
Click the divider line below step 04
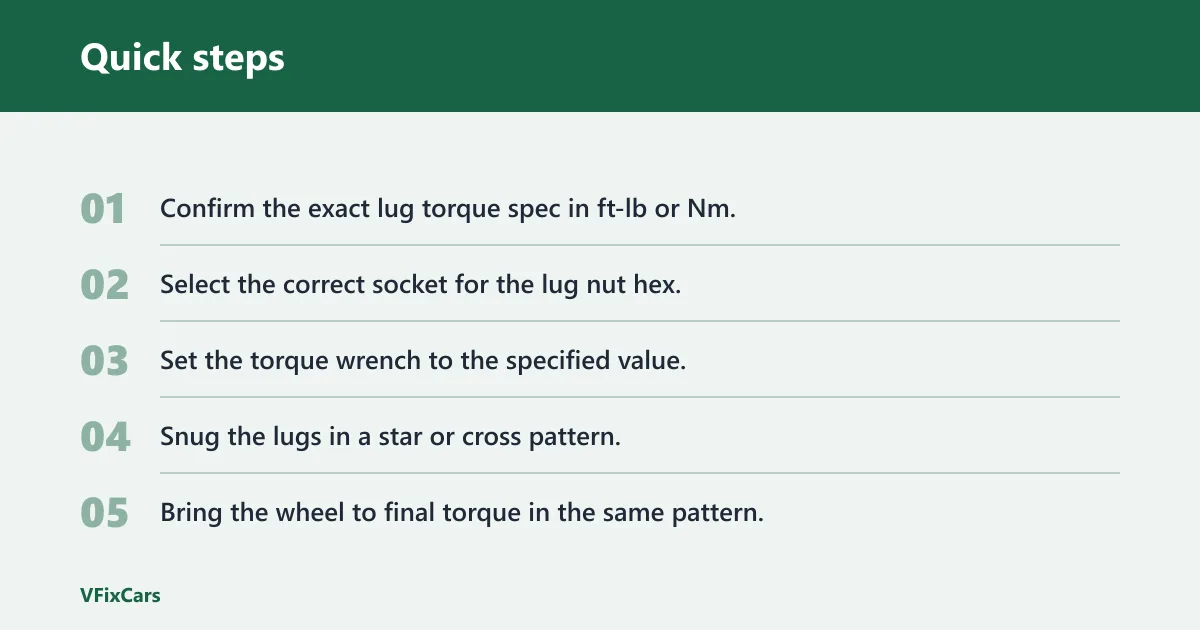coord(640,473)
